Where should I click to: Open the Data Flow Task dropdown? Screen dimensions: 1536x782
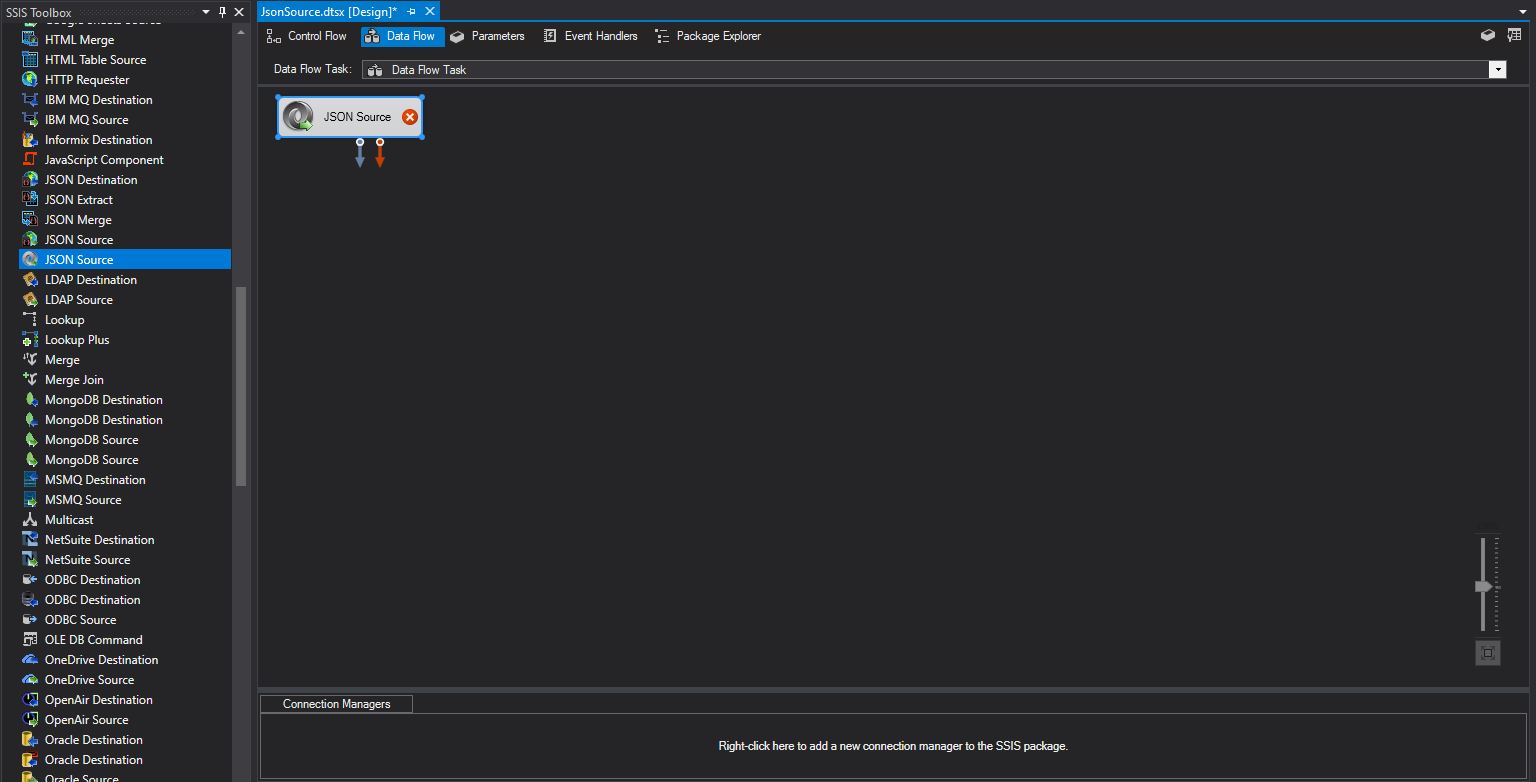(1497, 70)
